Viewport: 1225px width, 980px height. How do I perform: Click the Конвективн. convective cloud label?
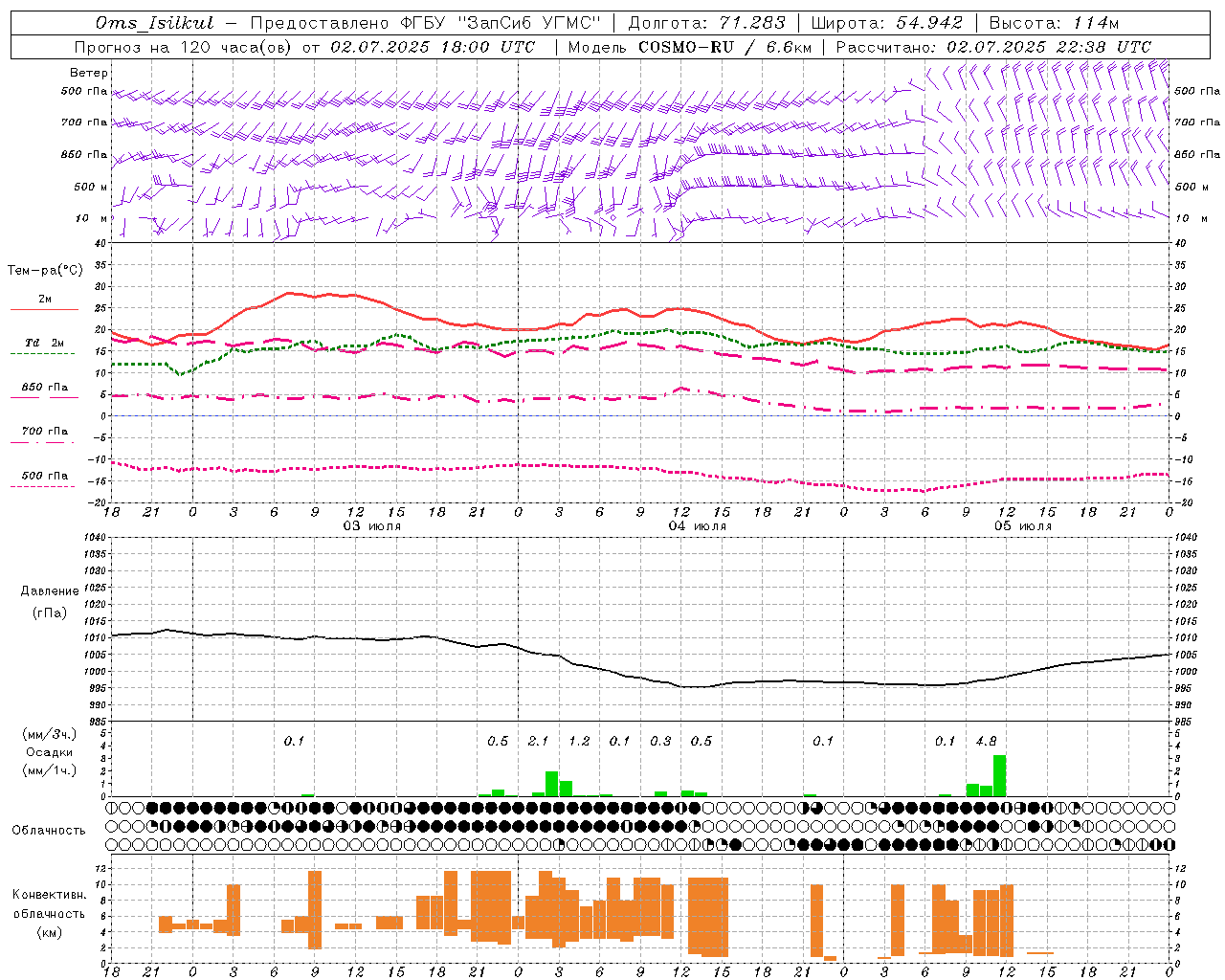[x=50, y=895]
